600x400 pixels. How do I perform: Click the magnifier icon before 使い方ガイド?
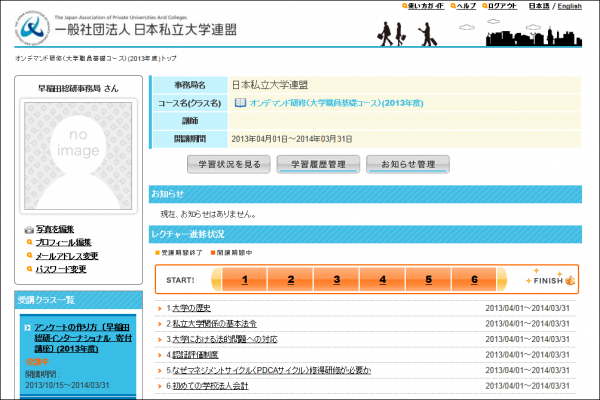click(404, 6)
